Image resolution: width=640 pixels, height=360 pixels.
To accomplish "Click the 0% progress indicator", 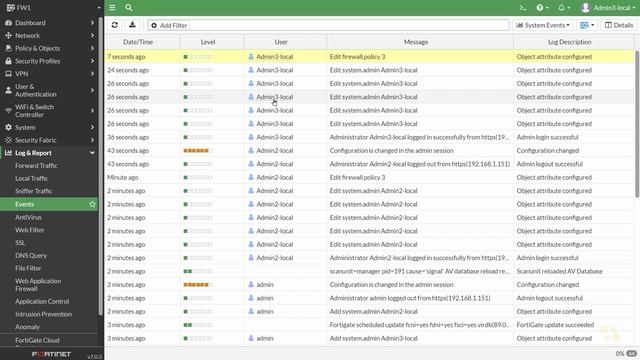I will pyautogui.click(x=620, y=353).
